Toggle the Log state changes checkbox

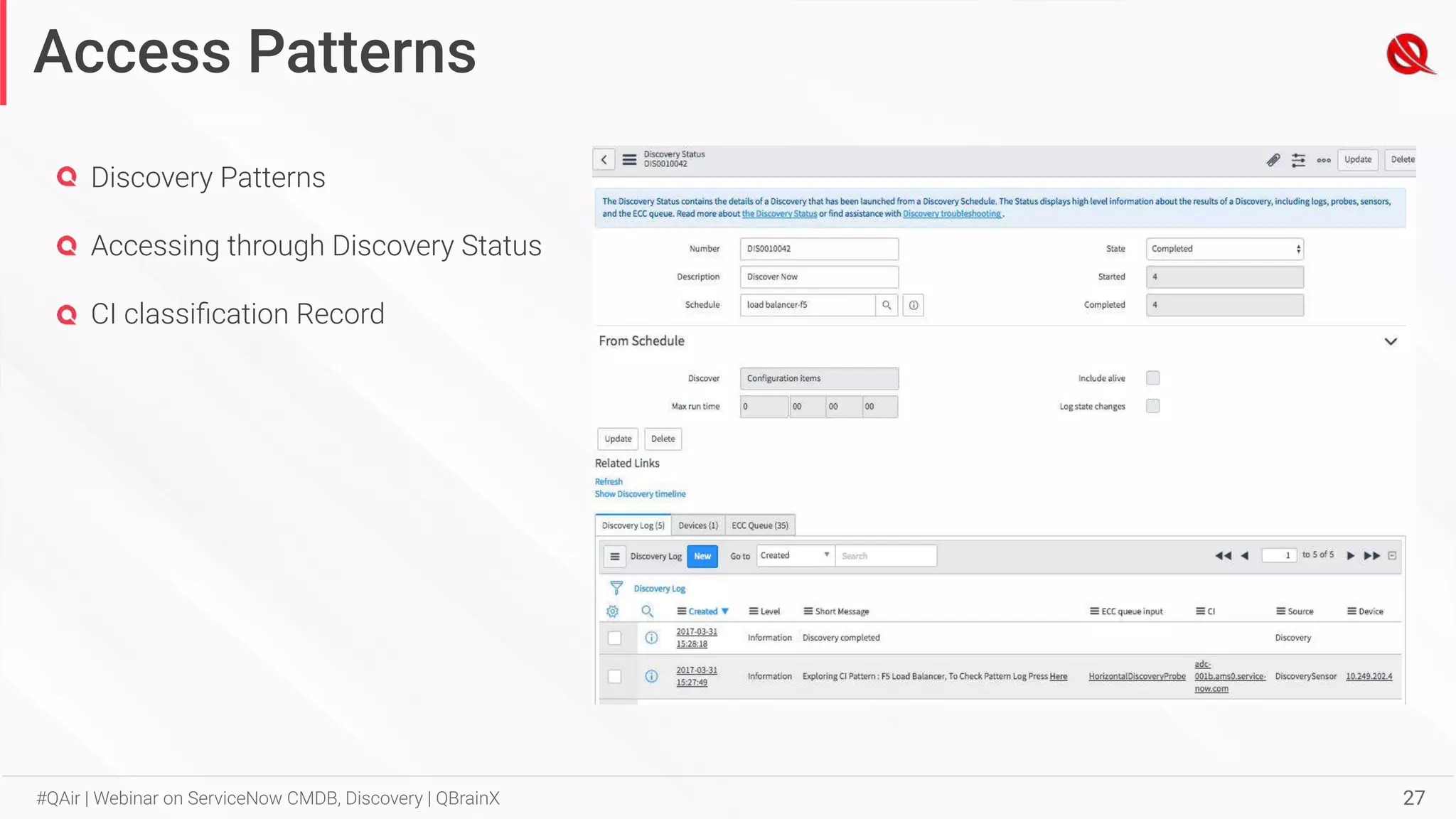[1152, 406]
